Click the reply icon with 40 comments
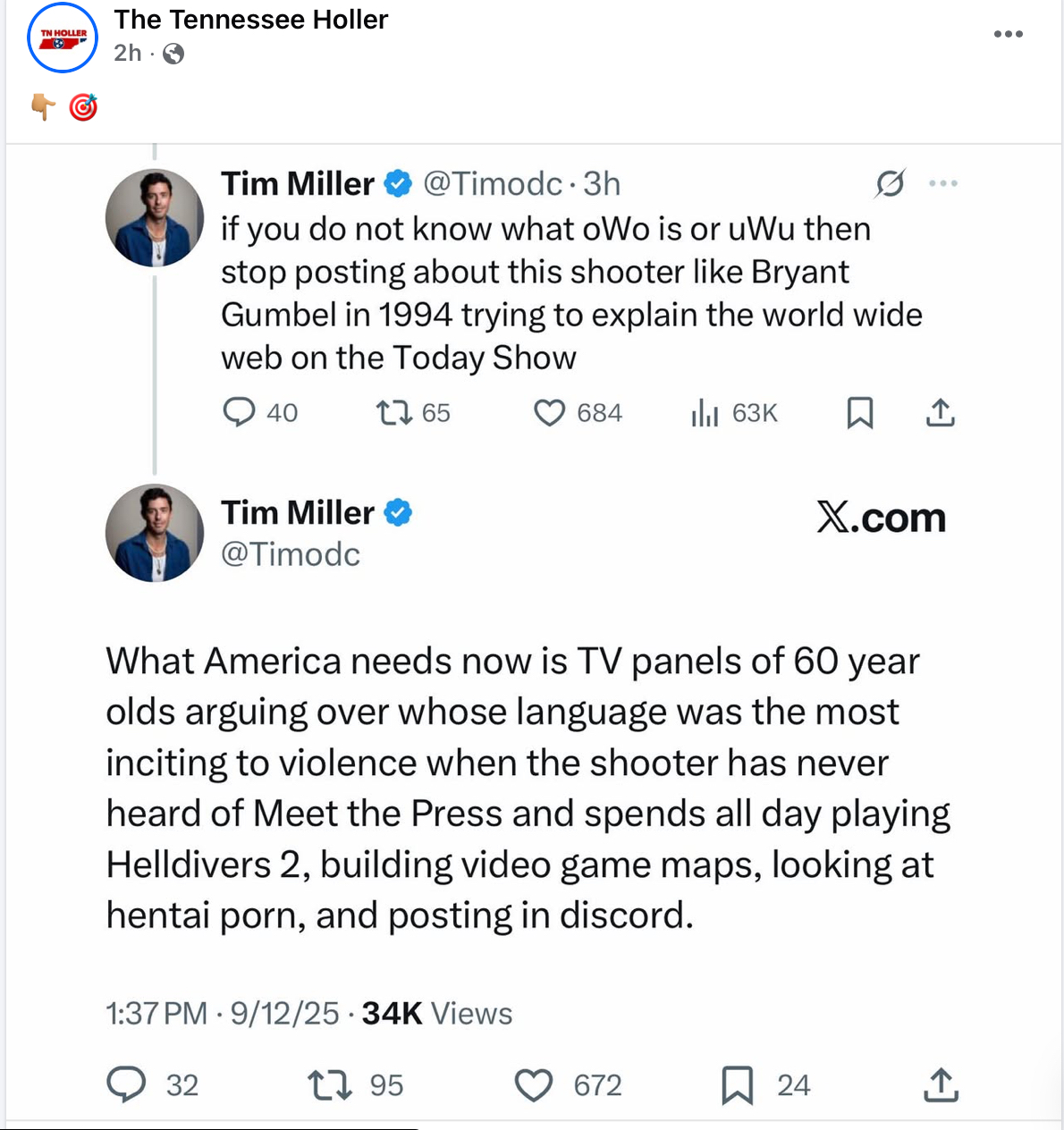Viewport: 1064px width, 1130px height. [239, 412]
